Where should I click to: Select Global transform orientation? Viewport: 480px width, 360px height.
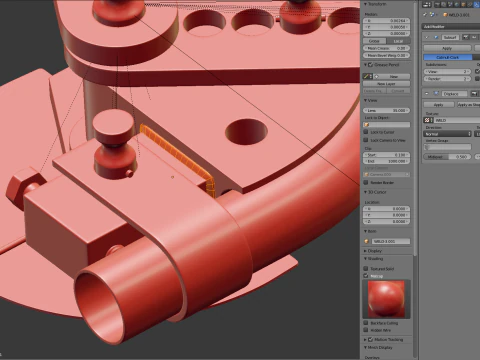(374, 41)
